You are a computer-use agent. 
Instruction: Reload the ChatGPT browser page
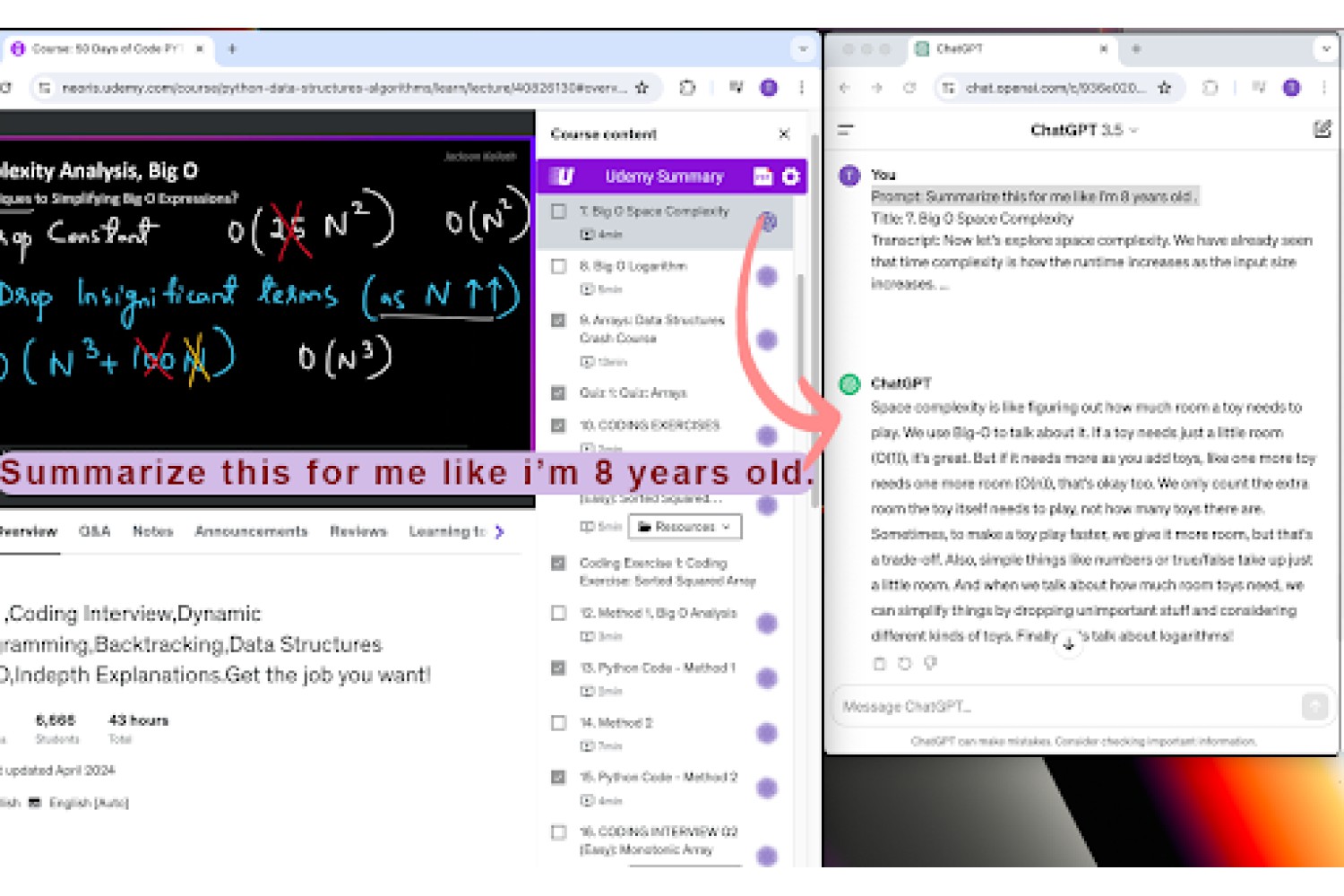909,88
